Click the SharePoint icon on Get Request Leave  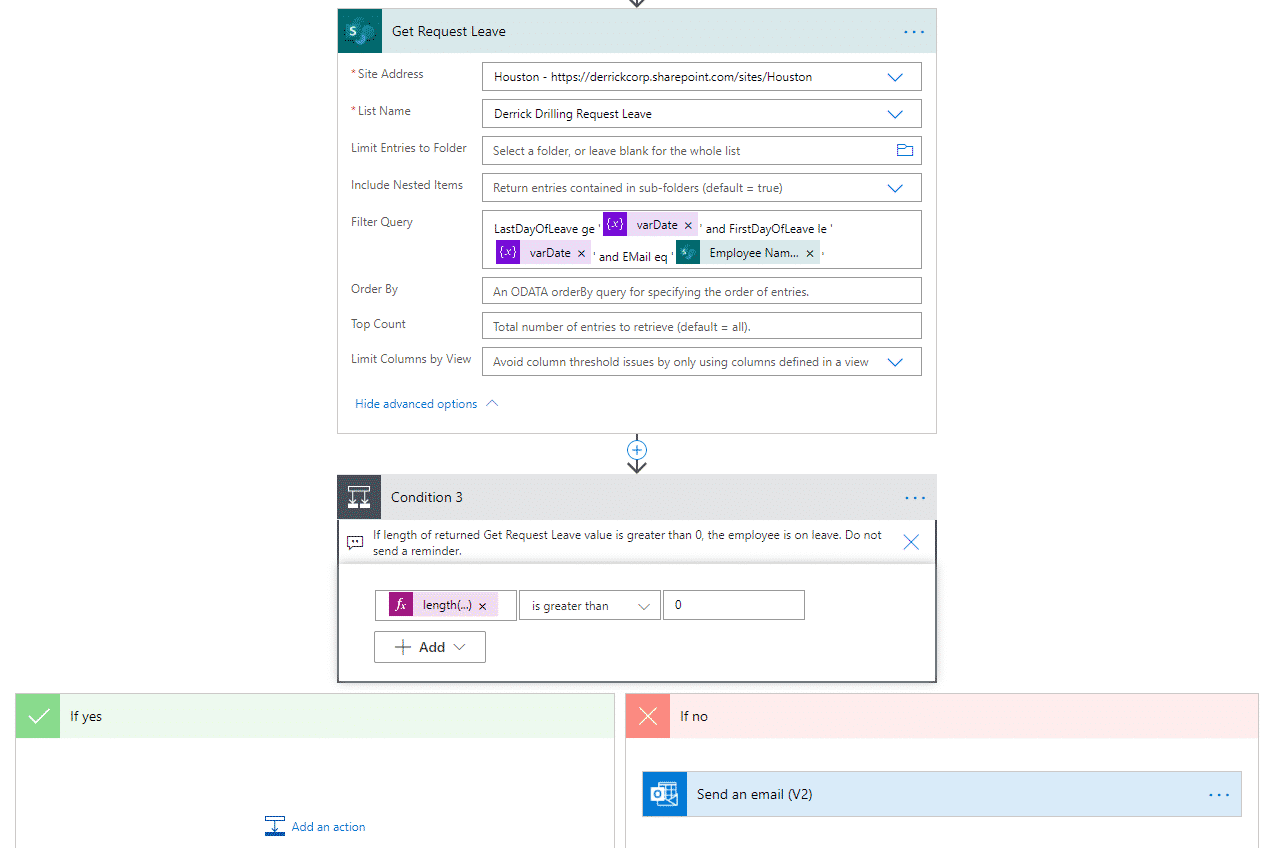tap(359, 31)
